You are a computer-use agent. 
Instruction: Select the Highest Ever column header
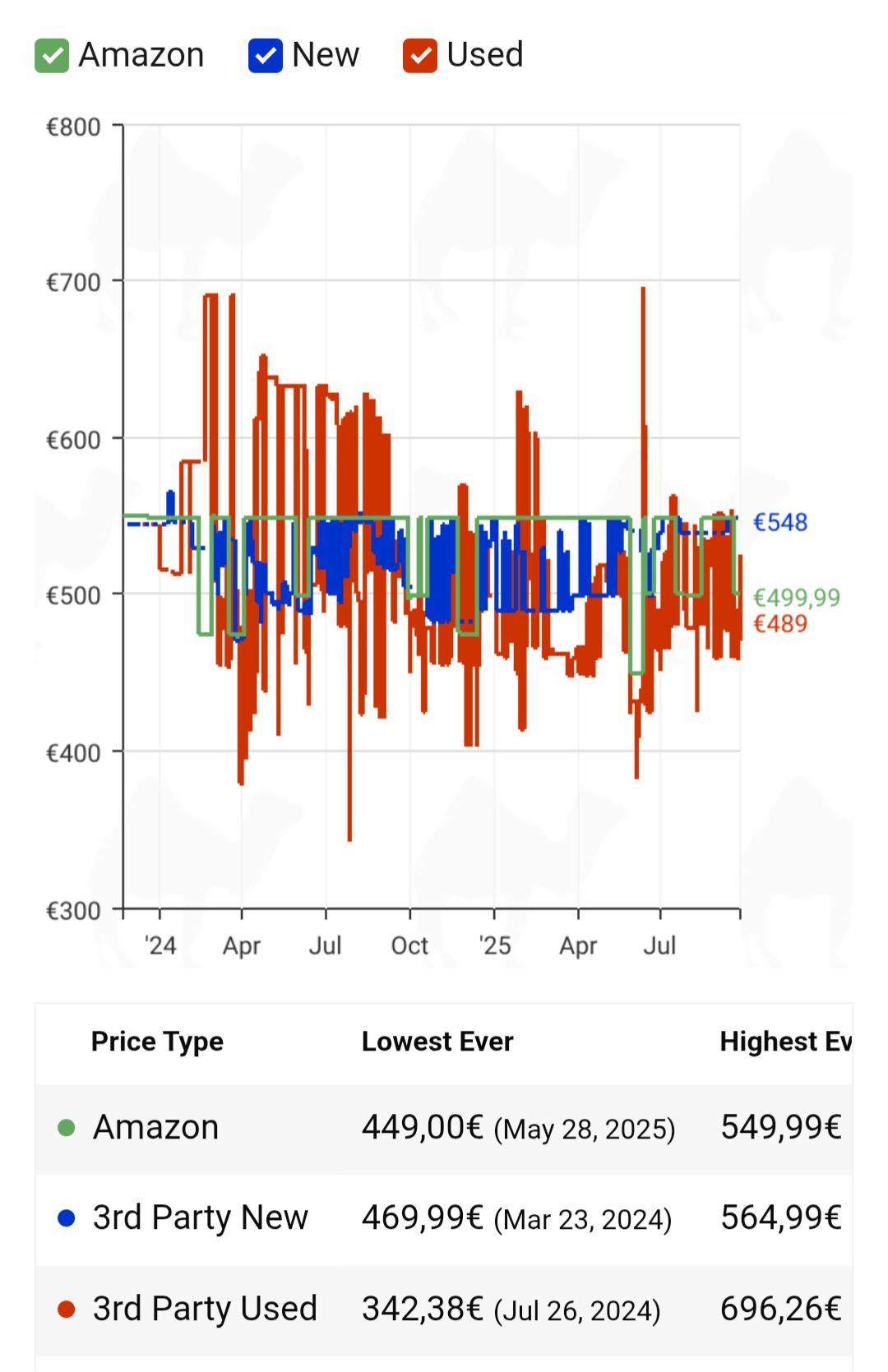pyautogui.click(x=784, y=1042)
